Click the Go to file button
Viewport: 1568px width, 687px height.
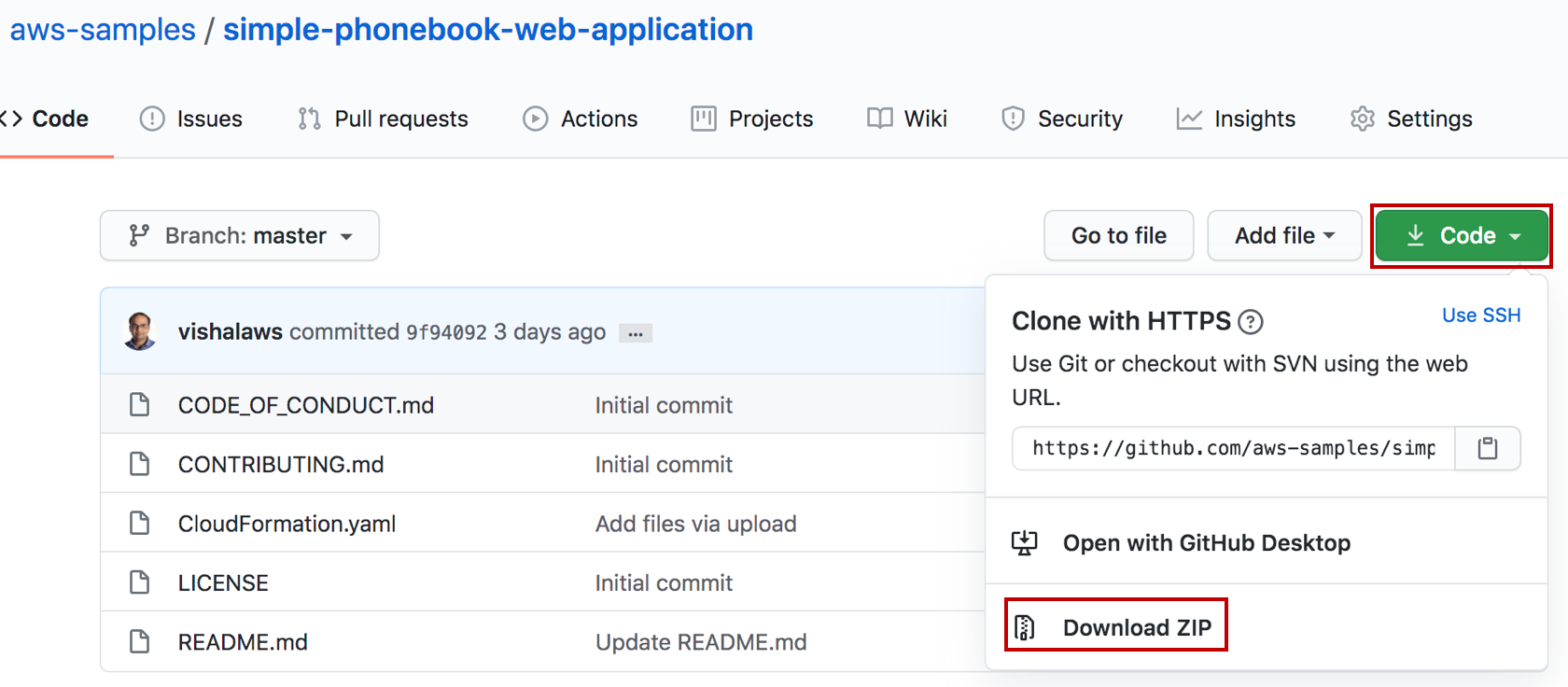[x=1119, y=235]
